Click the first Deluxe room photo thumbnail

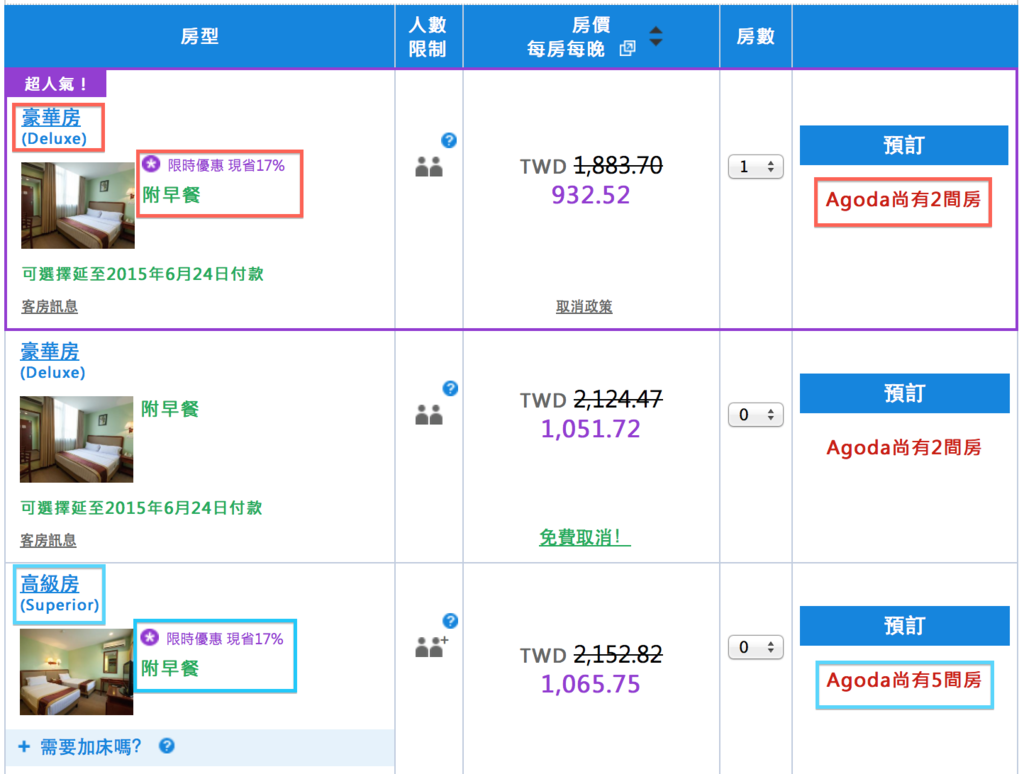click(x=77, y=205)
